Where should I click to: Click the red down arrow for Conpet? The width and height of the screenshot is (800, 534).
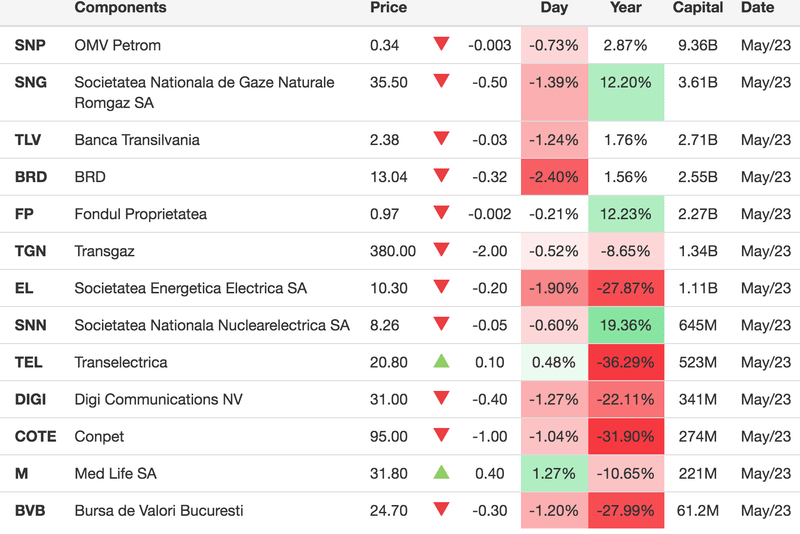(441, 435)
